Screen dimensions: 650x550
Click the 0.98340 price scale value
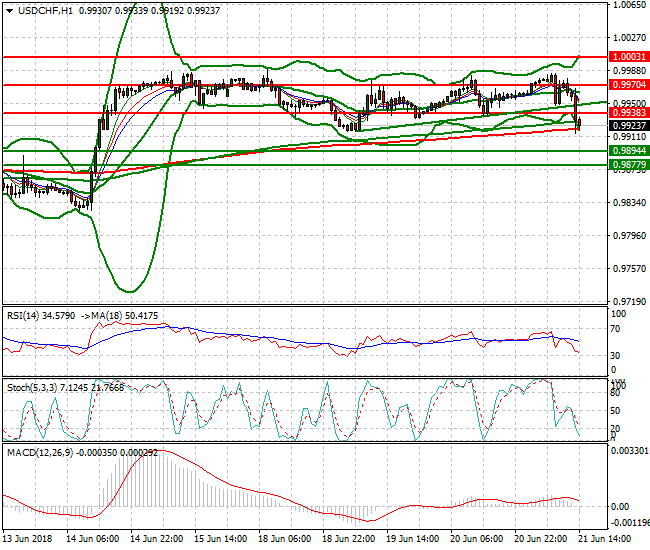tap(629, 202)
